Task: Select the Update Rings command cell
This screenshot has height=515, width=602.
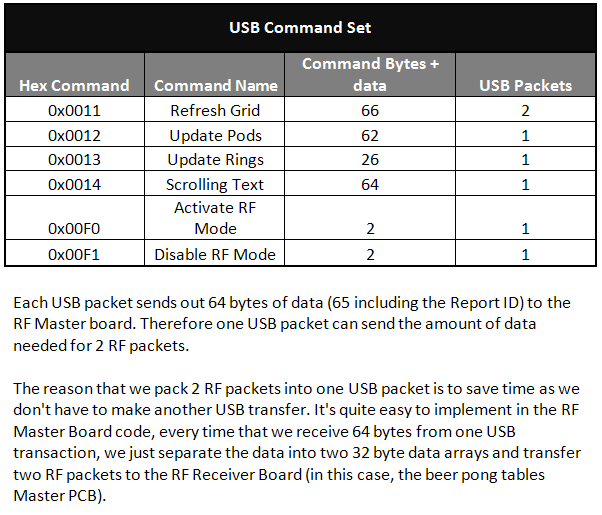Action: (215, 160)
